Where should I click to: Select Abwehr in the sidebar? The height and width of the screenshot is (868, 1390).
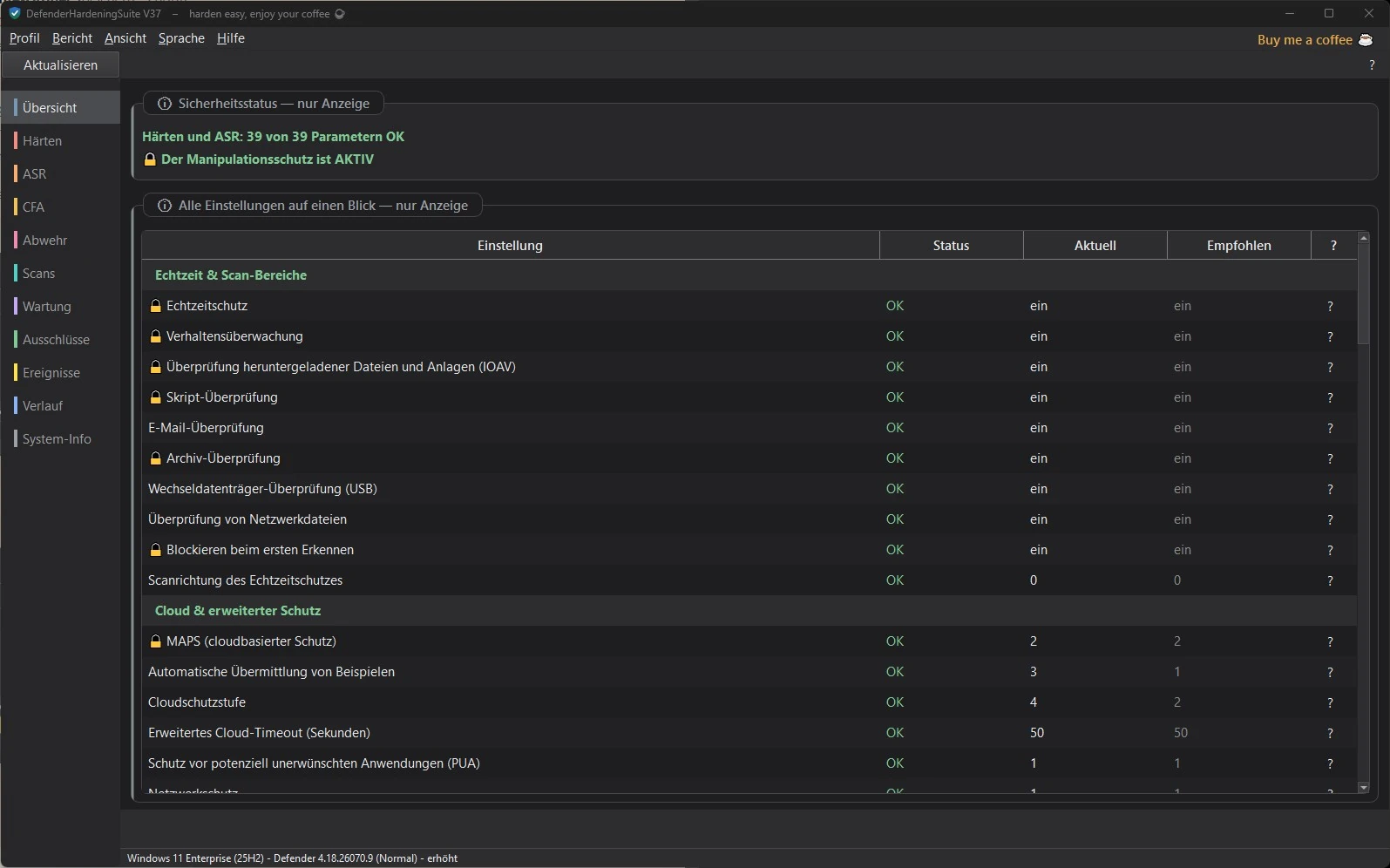(x=60, y=241)
